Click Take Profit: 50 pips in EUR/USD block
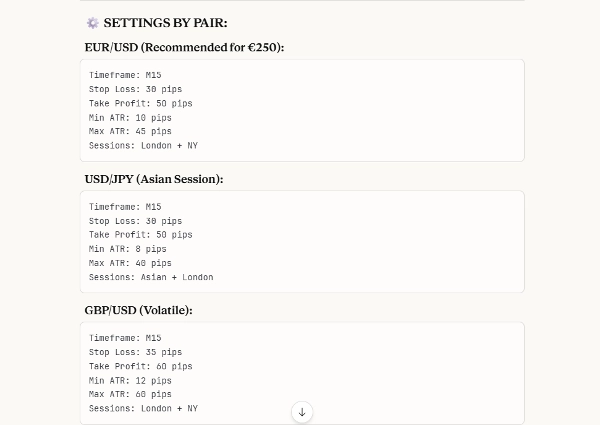Image resolution: width=600 pixels, height=425 pixels. [x=140, y=103]
